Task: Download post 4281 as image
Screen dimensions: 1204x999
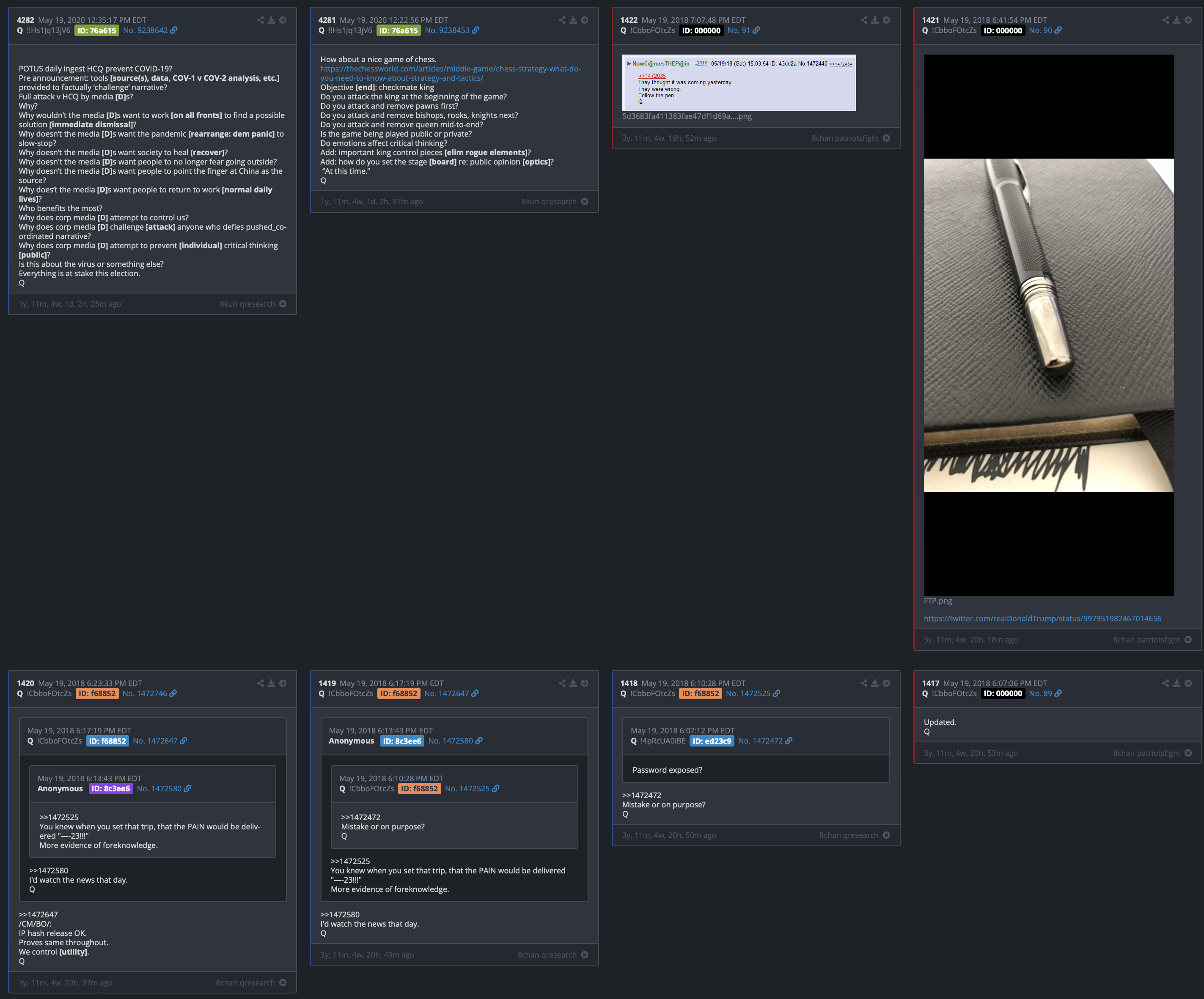Action: point(573,20)
